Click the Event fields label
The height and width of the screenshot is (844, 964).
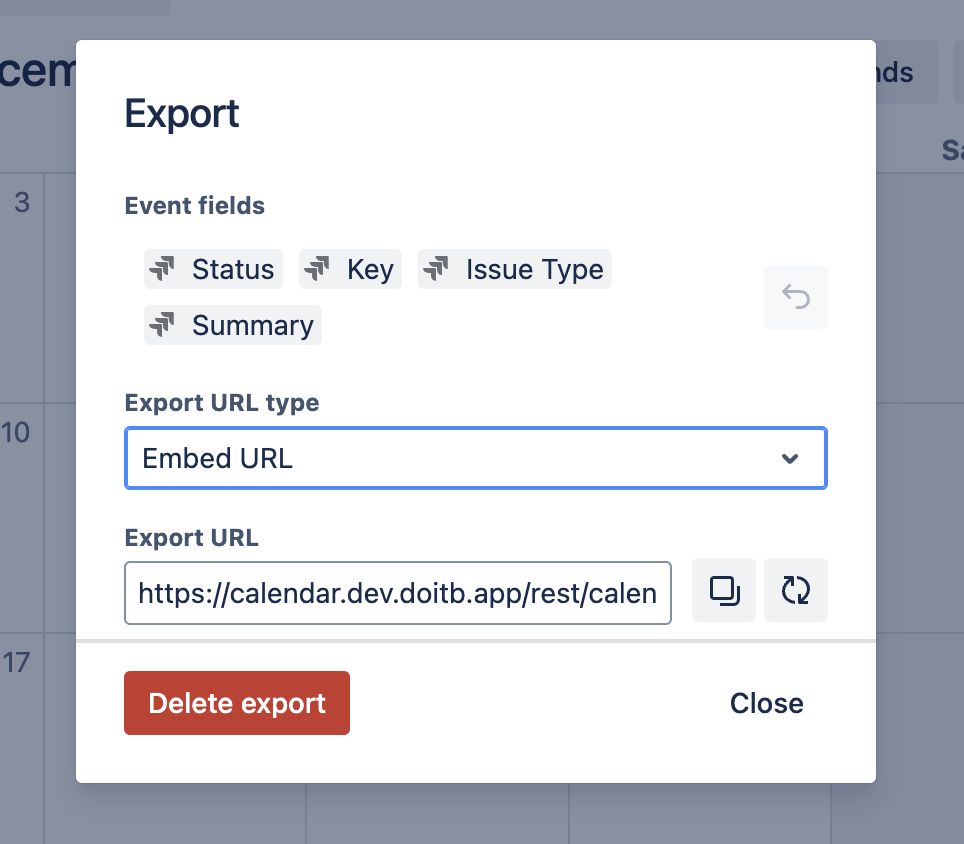coord(194,206)
